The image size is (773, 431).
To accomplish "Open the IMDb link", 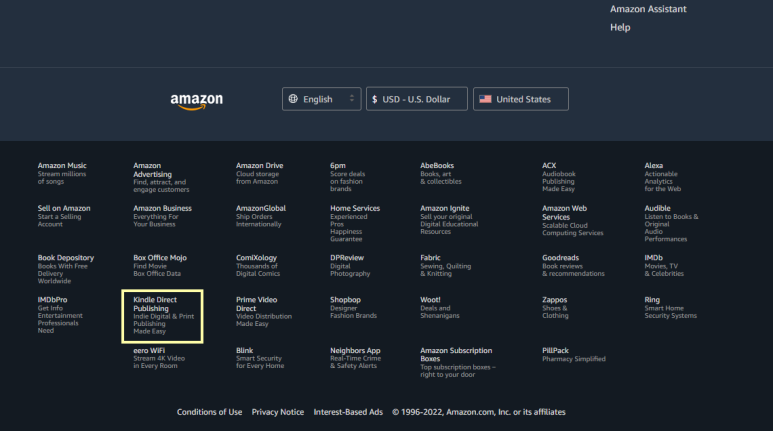I will click(664, 265).
